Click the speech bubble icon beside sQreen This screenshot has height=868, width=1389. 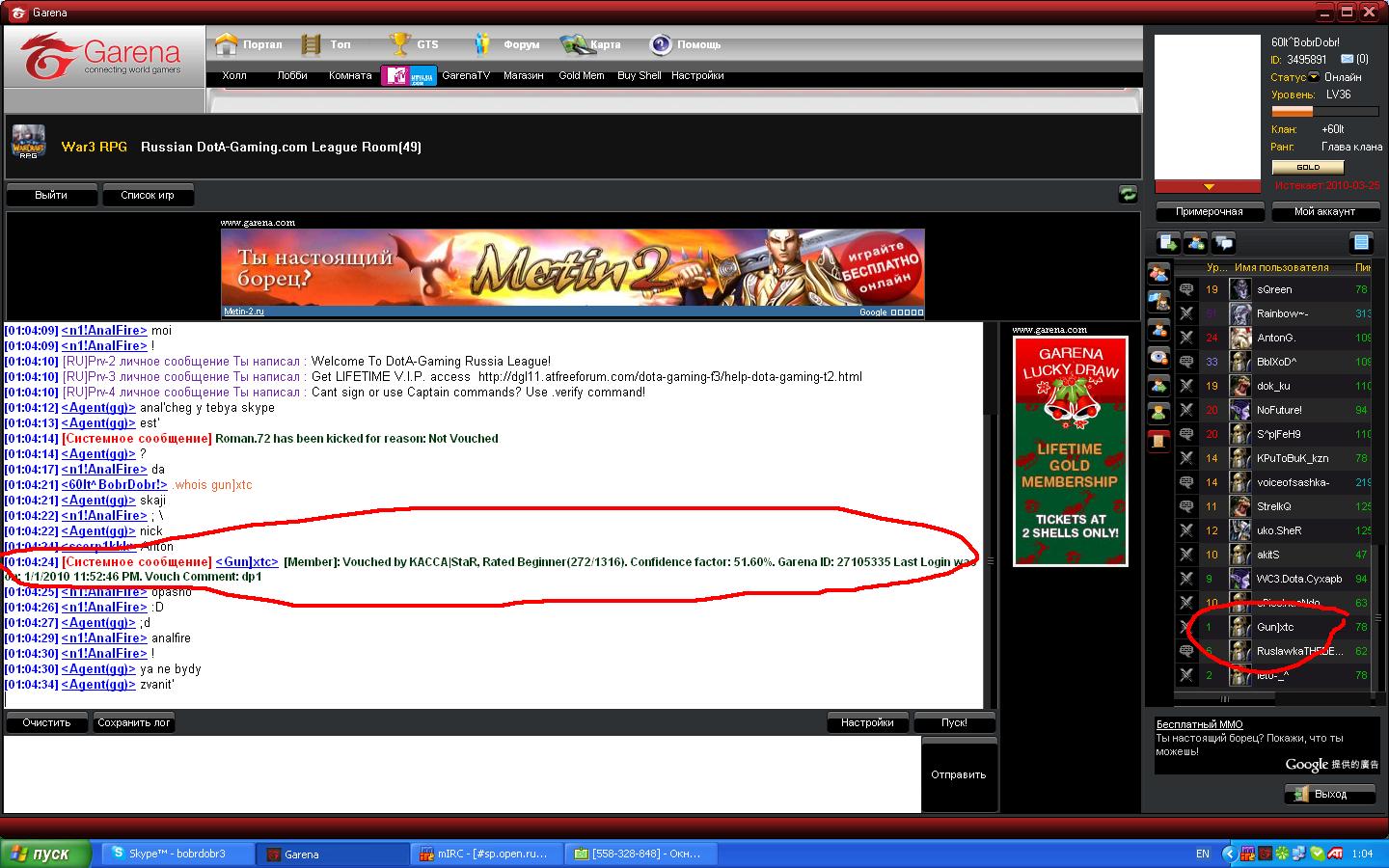click(1186, 289)
